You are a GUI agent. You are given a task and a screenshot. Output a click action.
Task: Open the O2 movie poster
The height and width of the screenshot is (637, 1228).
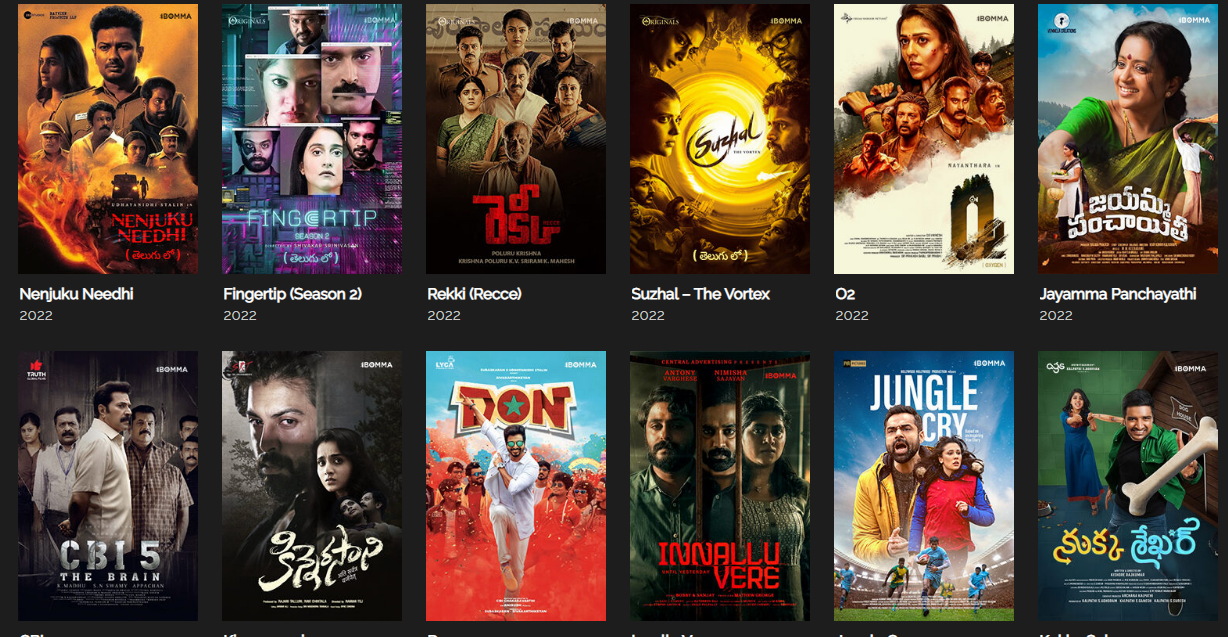click(924, 139)
